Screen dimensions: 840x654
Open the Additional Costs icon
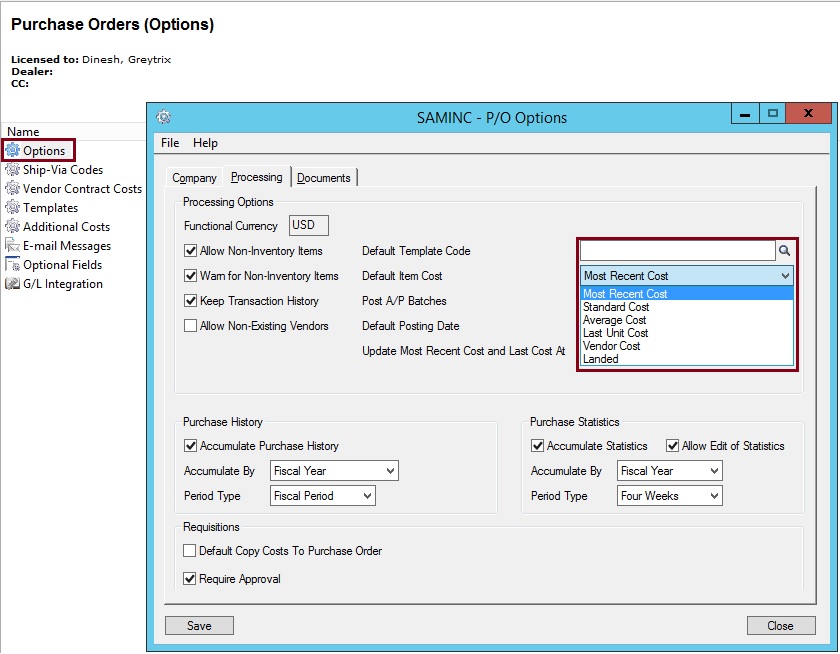point(12,227)
